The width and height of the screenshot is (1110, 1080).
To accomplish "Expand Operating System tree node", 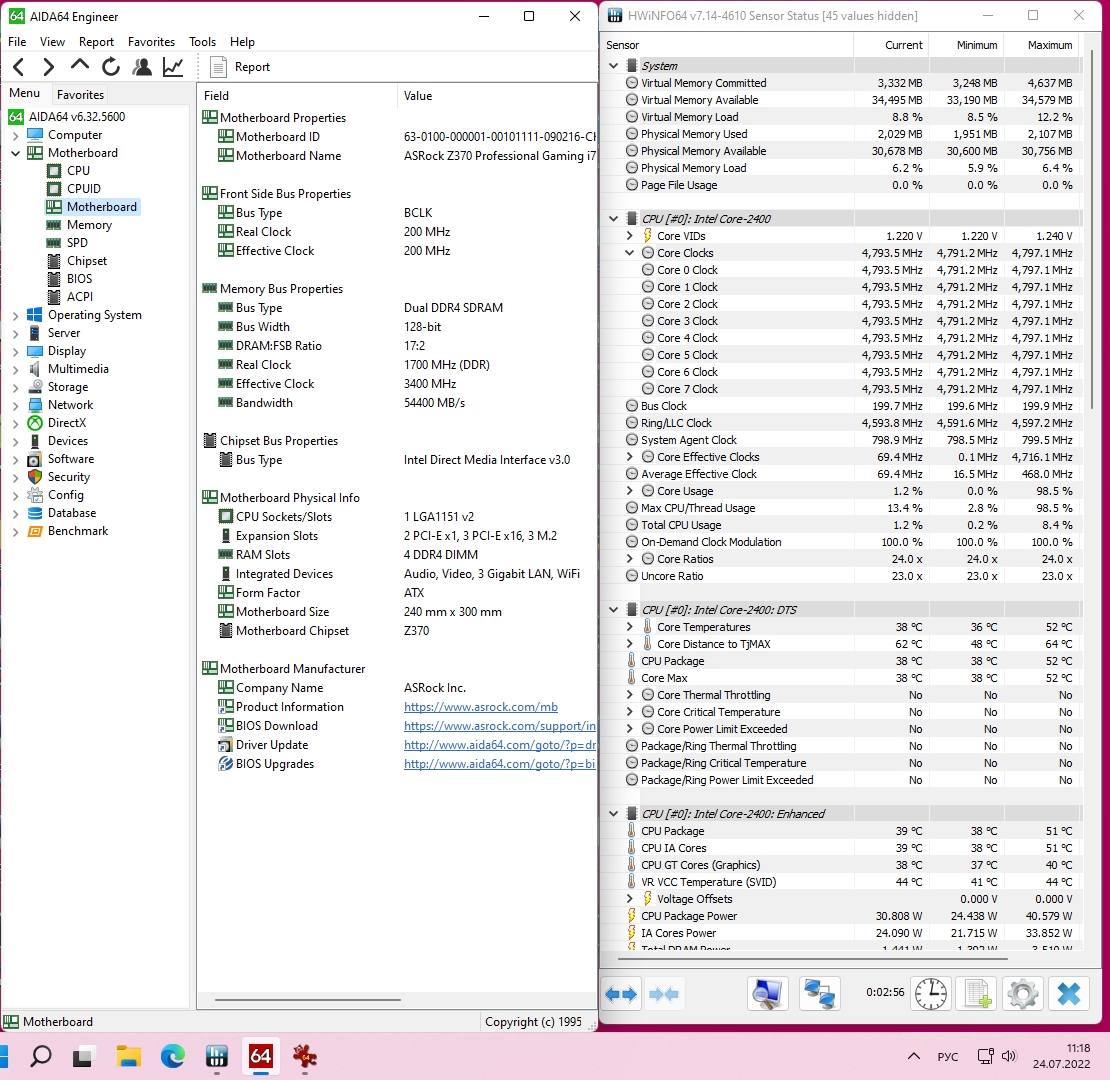I will coord(16,315).
